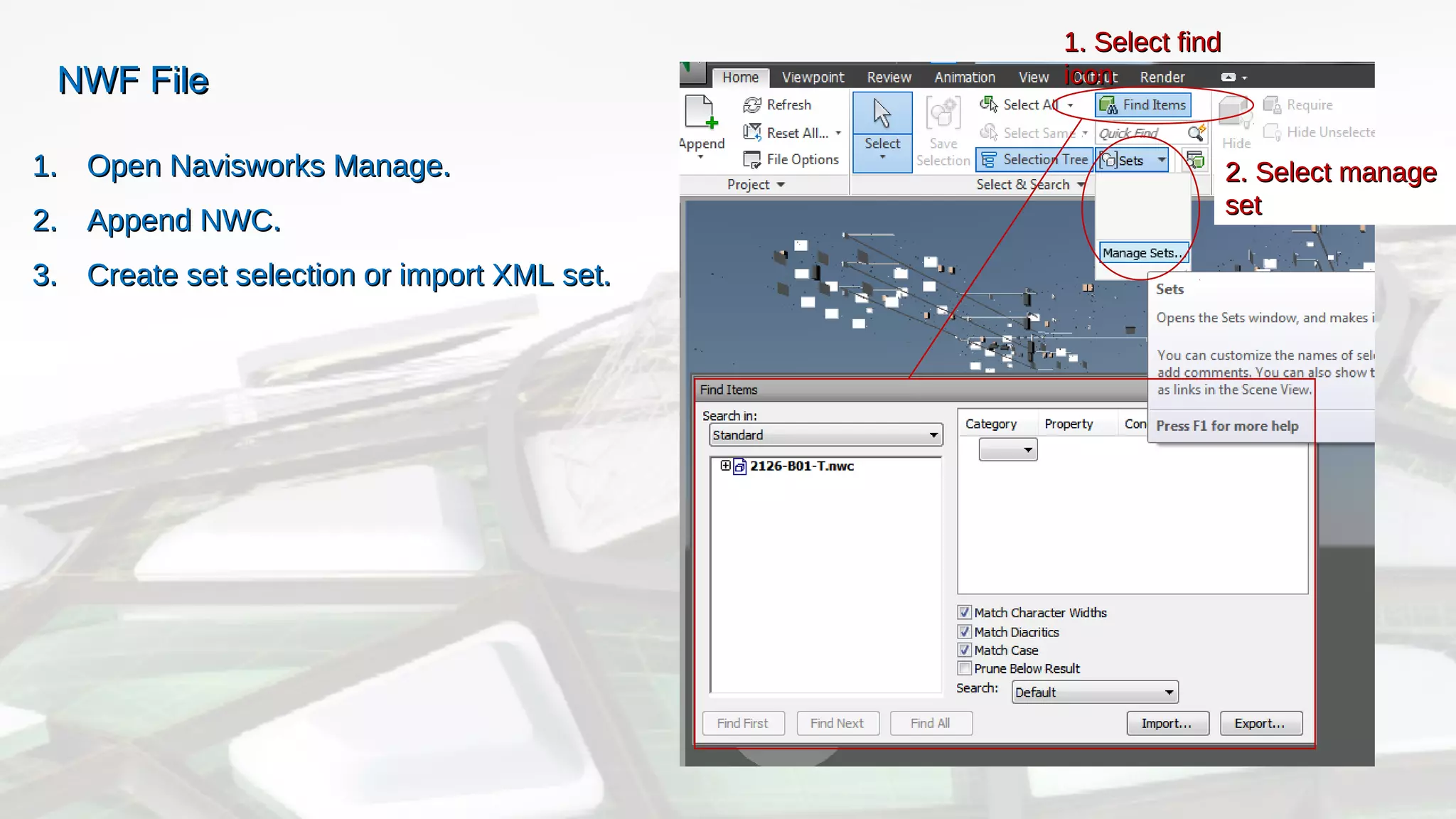Expand the 2126-B01-T.nwc tree node

click(724, 466)
